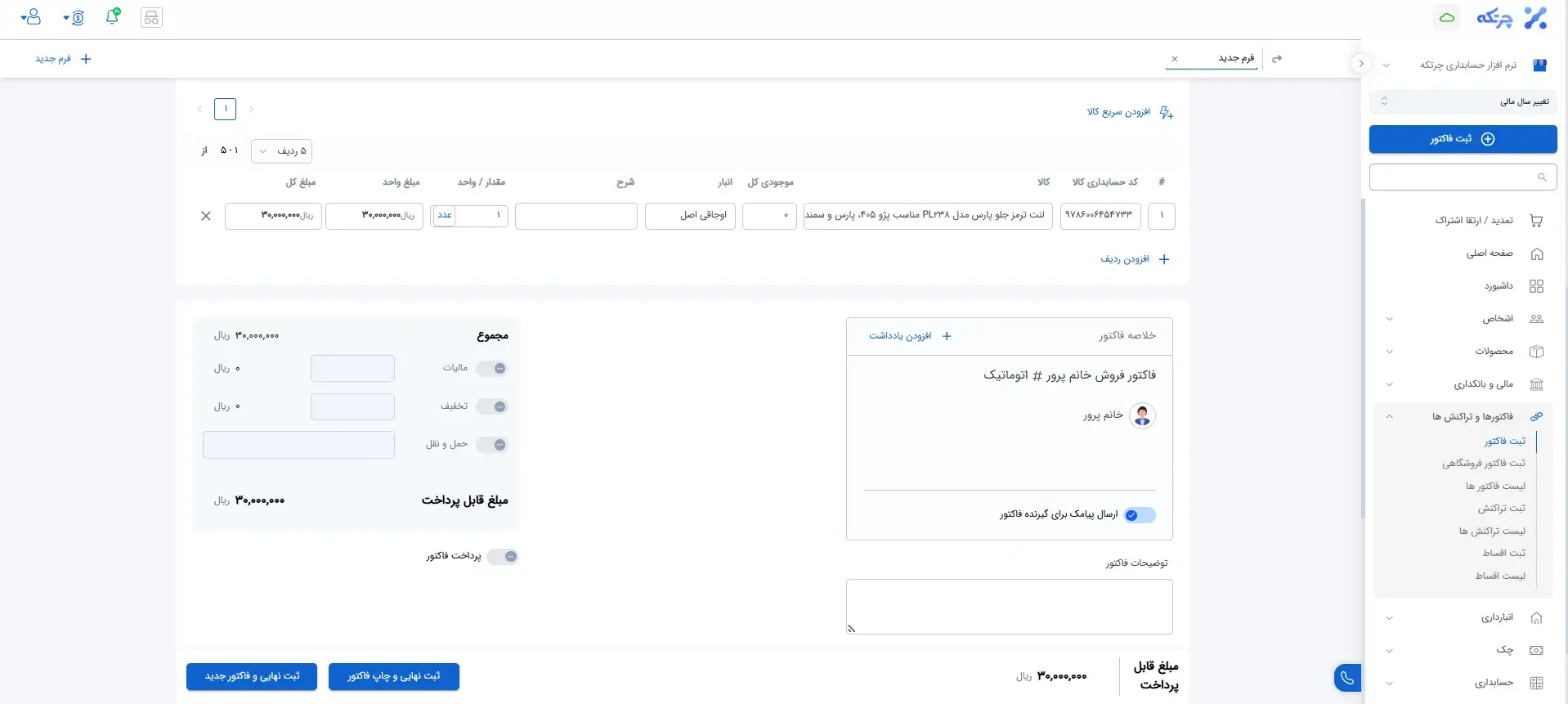Click افزودن سریع کالا link
Screen dimensions: 1568x704
click(1118, 112)
